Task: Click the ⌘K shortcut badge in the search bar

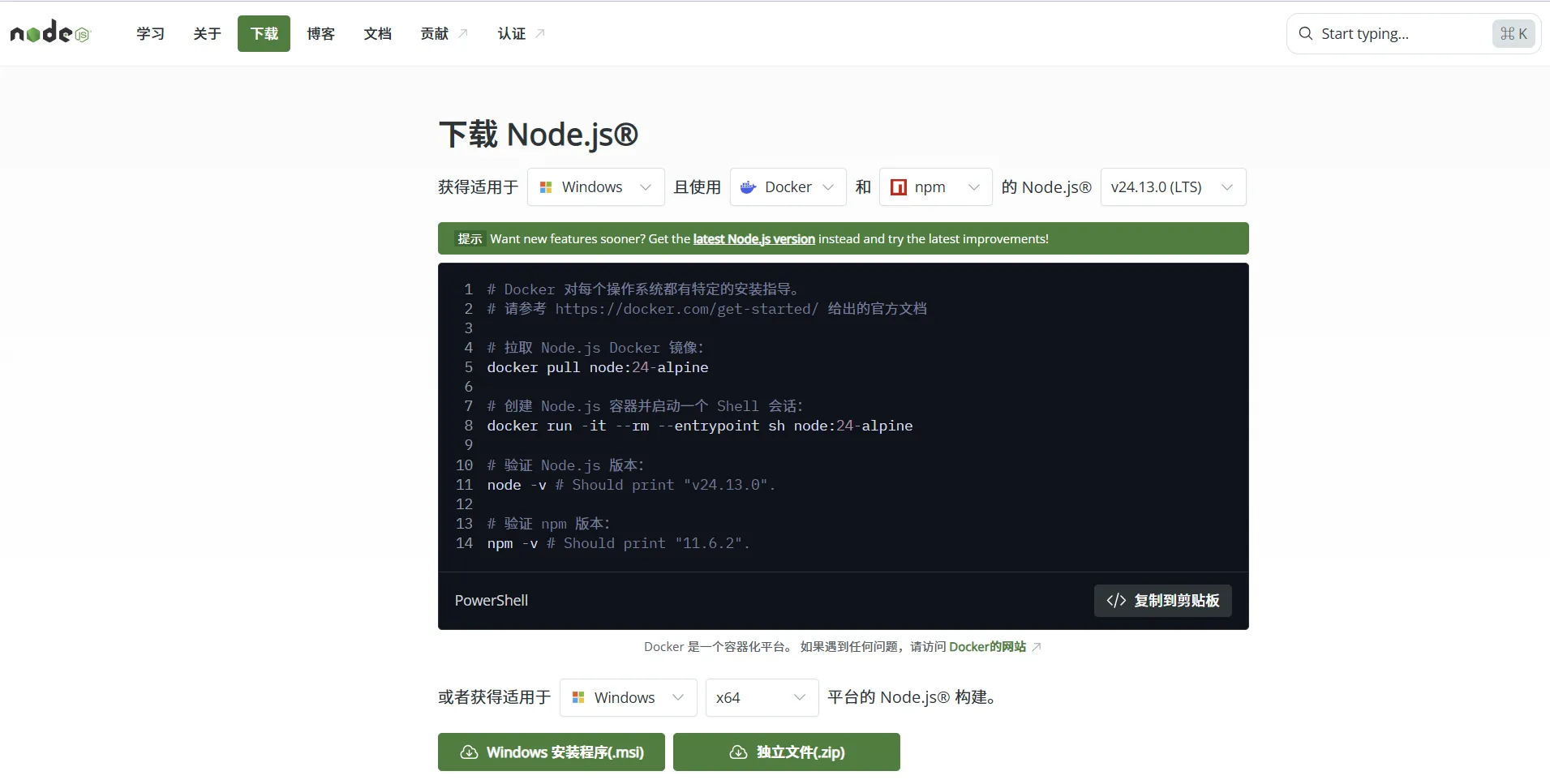Action: tap(1514, 33)
